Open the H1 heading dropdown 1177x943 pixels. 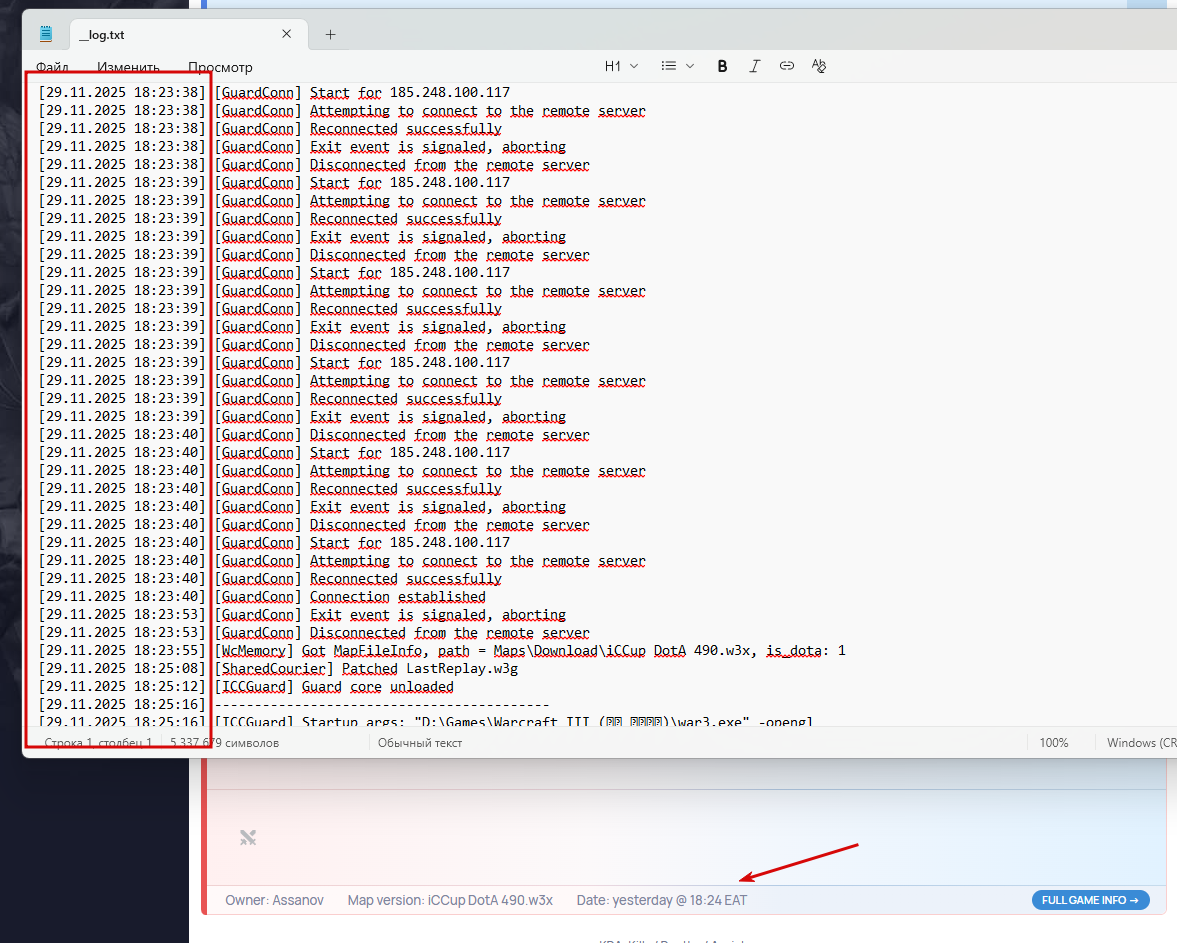622,66
